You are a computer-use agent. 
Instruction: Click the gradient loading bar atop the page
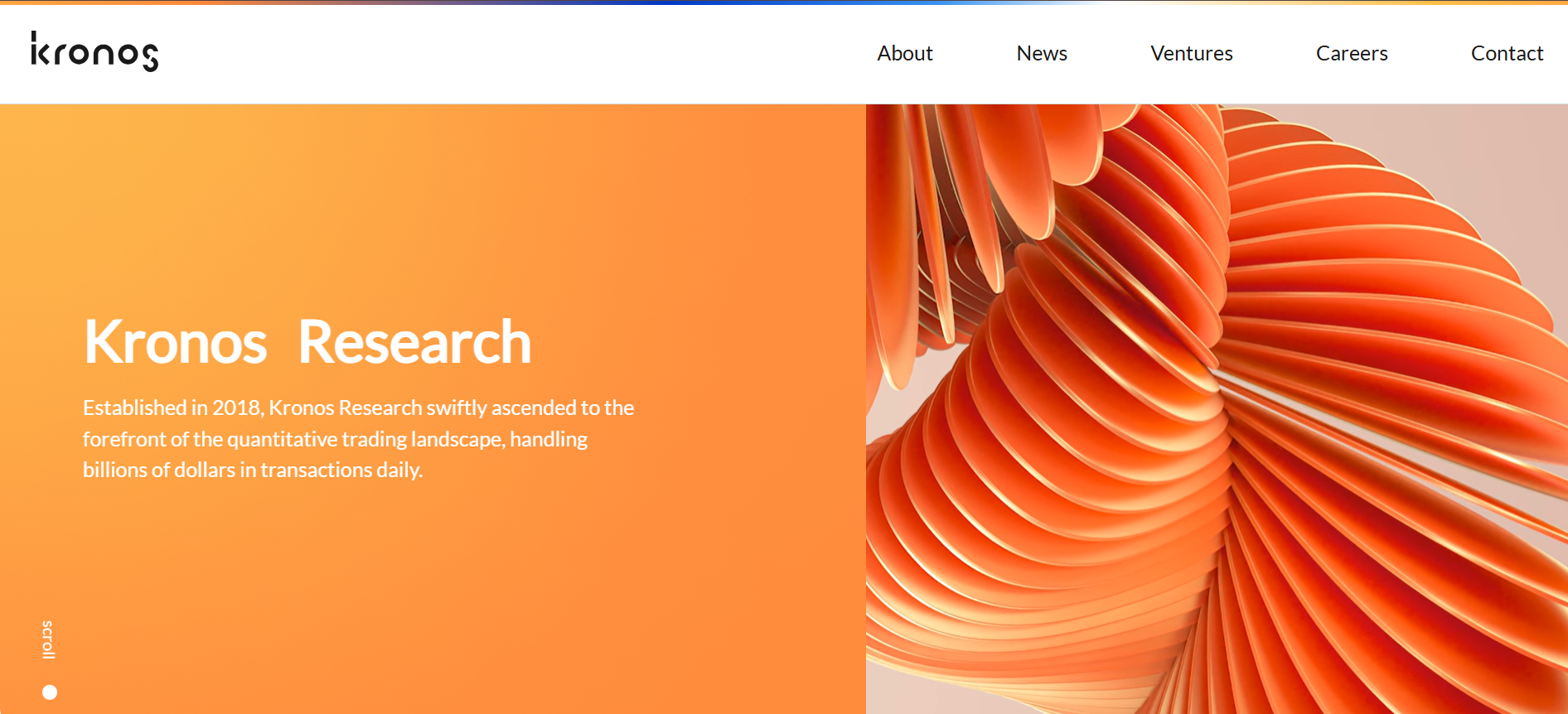(x=784, y=2)
